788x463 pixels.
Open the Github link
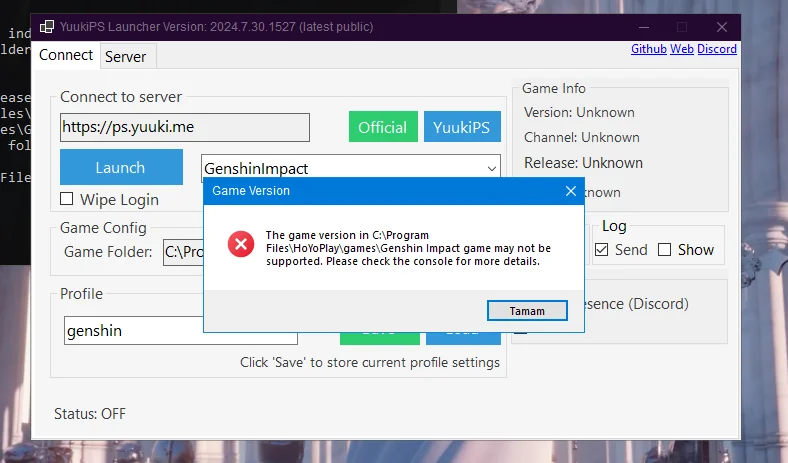tap(648, 49)
